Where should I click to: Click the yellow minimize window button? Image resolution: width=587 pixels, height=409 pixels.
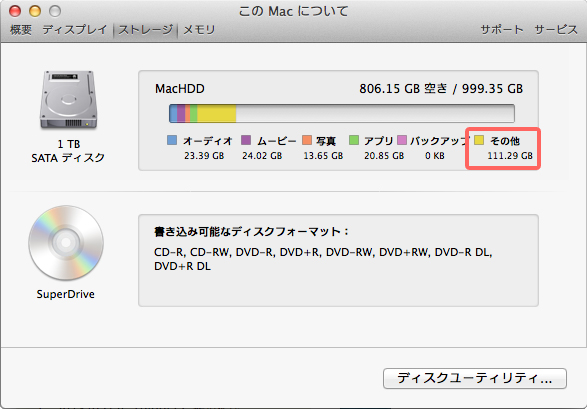(35, 11)
